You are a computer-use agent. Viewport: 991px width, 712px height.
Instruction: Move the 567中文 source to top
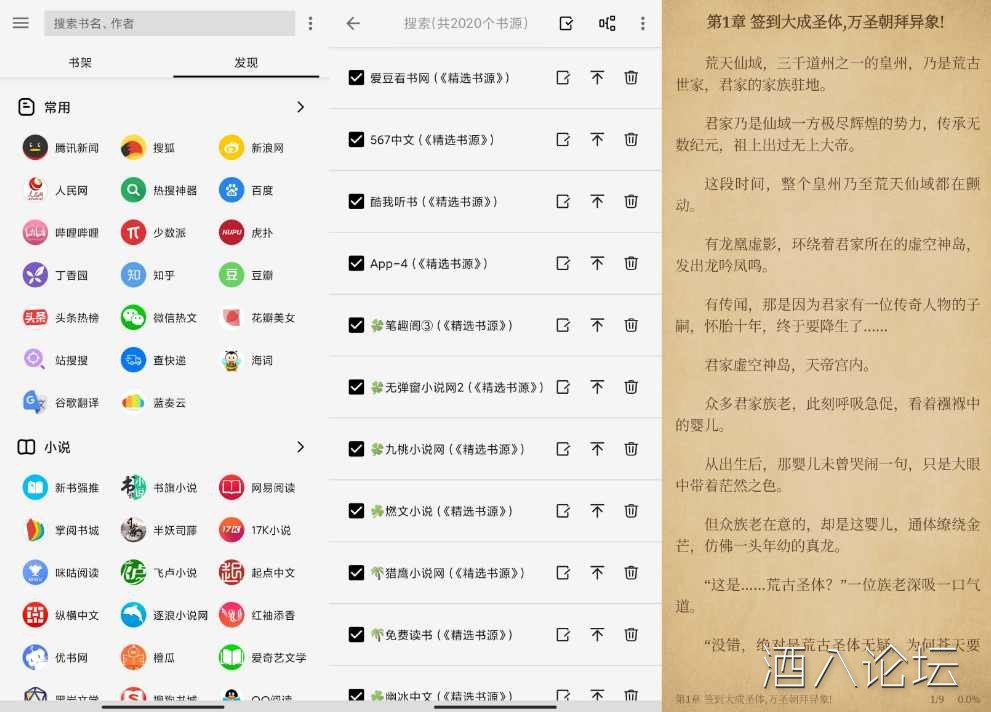tap(597, 140)
